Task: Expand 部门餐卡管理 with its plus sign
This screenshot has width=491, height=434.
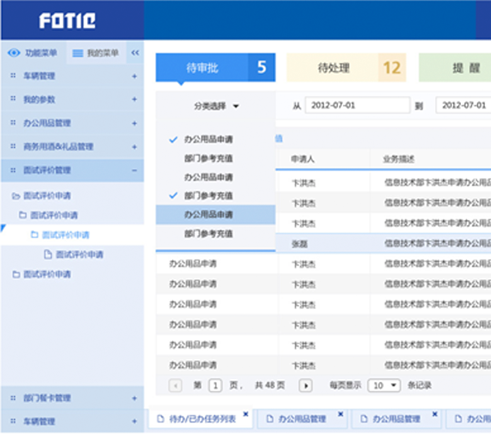Action: (134, 398)
